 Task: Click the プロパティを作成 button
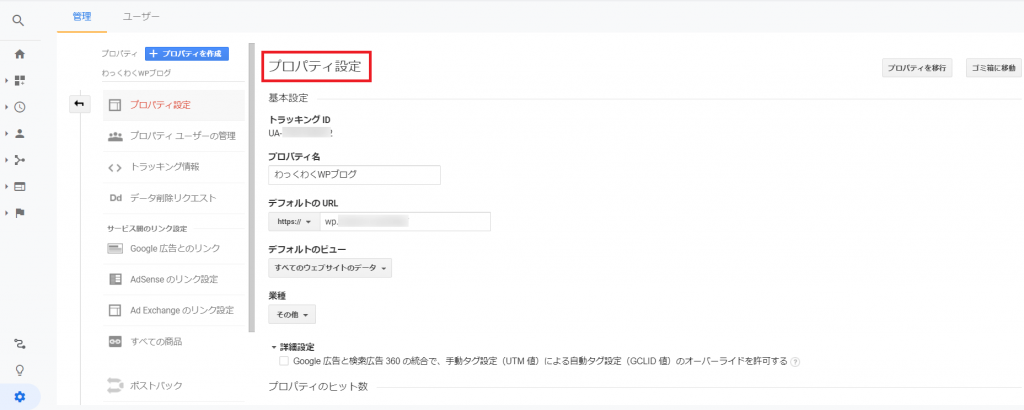(x=187, y=53)
